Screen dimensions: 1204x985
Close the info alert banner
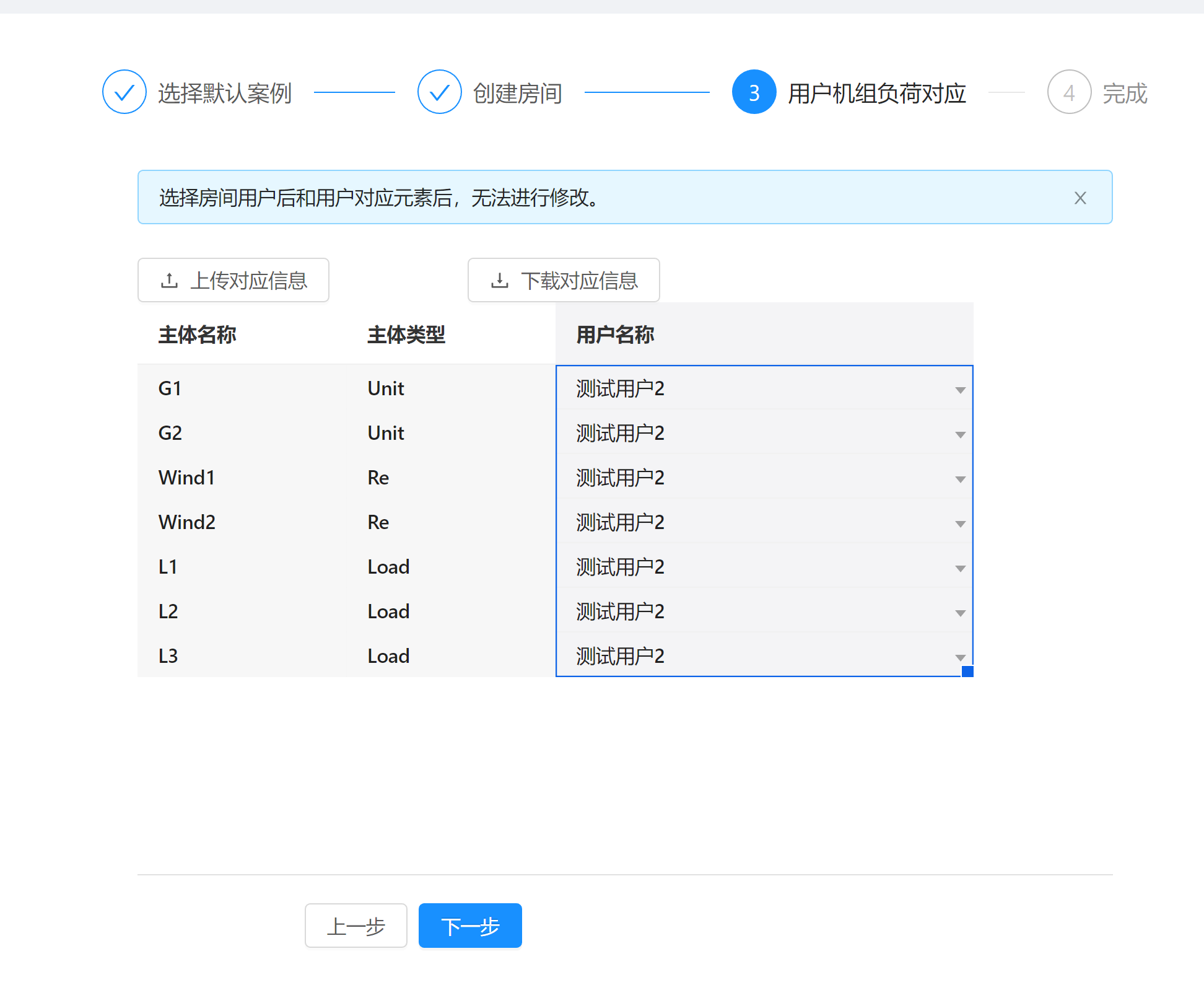1080,198
